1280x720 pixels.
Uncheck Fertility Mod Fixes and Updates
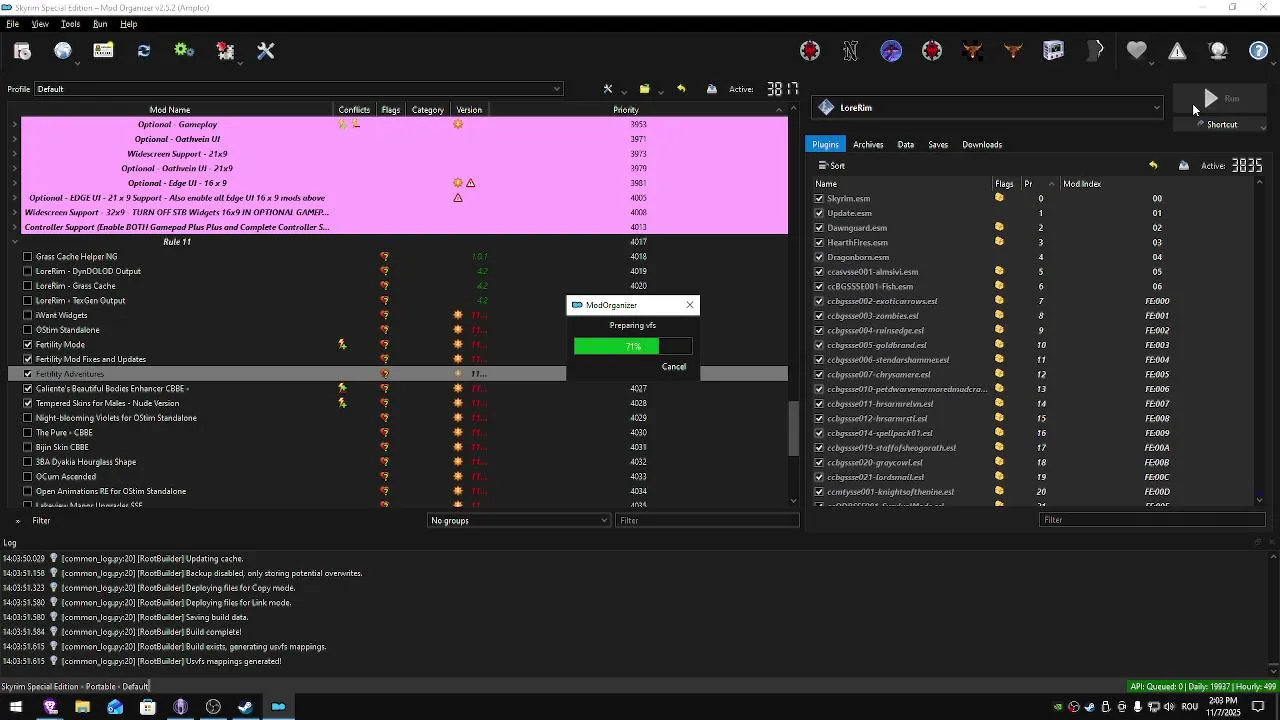(28, 359)
